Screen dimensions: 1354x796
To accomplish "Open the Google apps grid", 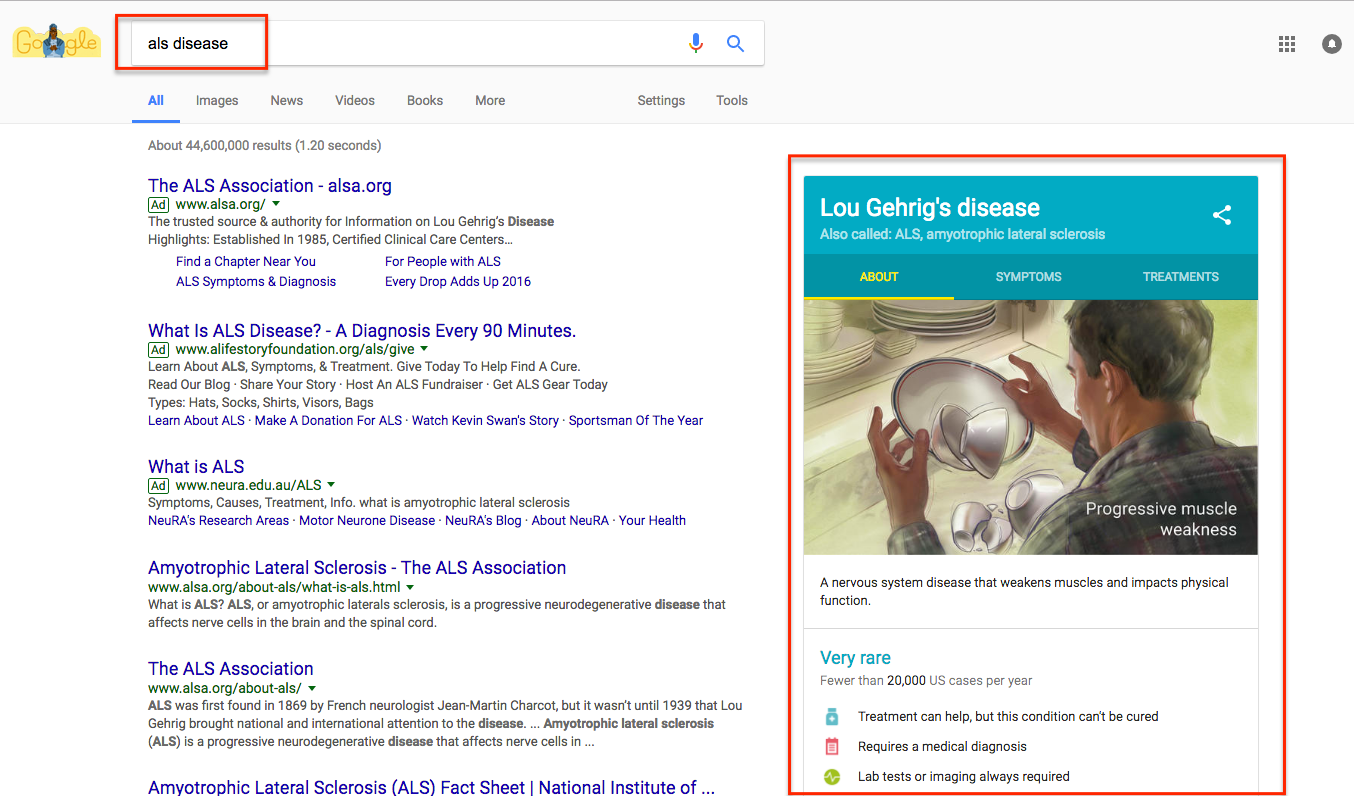I will pyautogui.click(x=1287, y=44).
